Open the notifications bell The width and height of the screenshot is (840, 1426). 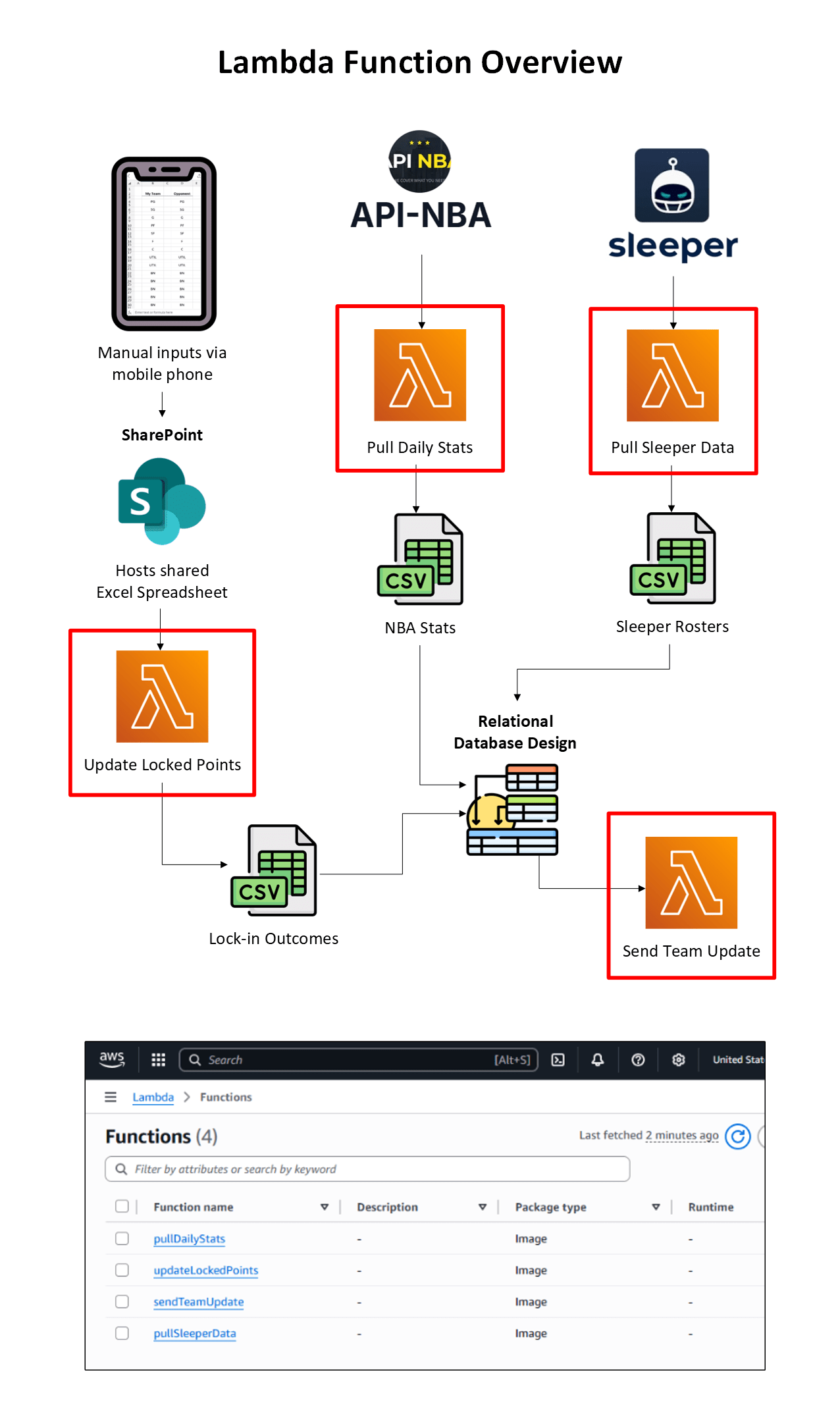coord(598,1059)
